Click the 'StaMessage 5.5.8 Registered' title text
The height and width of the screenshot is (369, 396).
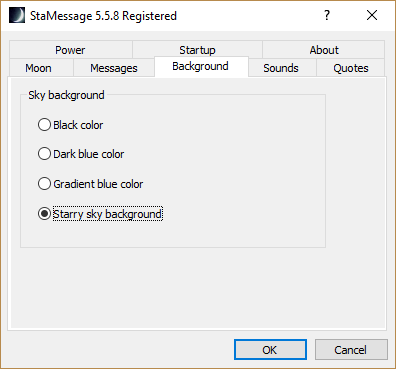pyautogui.click(x=103, y=16)
